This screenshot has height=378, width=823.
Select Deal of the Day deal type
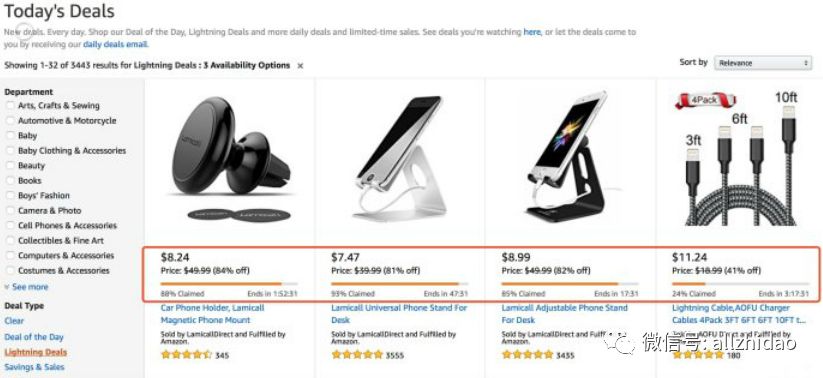[34, 337]
